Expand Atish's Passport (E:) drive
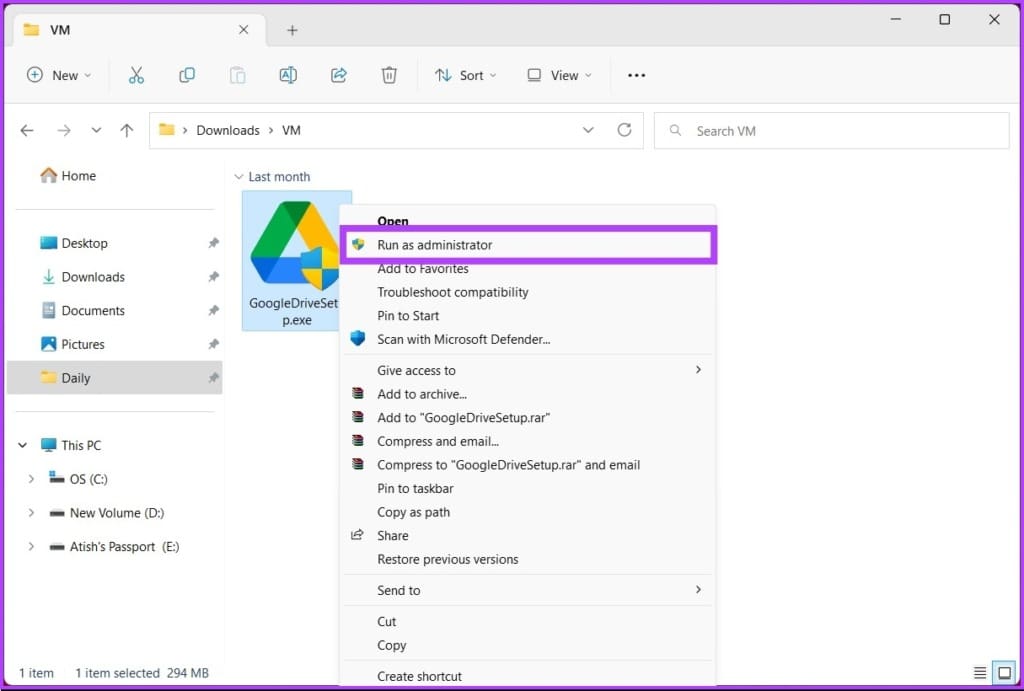 pyautogui.click(x=31, y=547)
